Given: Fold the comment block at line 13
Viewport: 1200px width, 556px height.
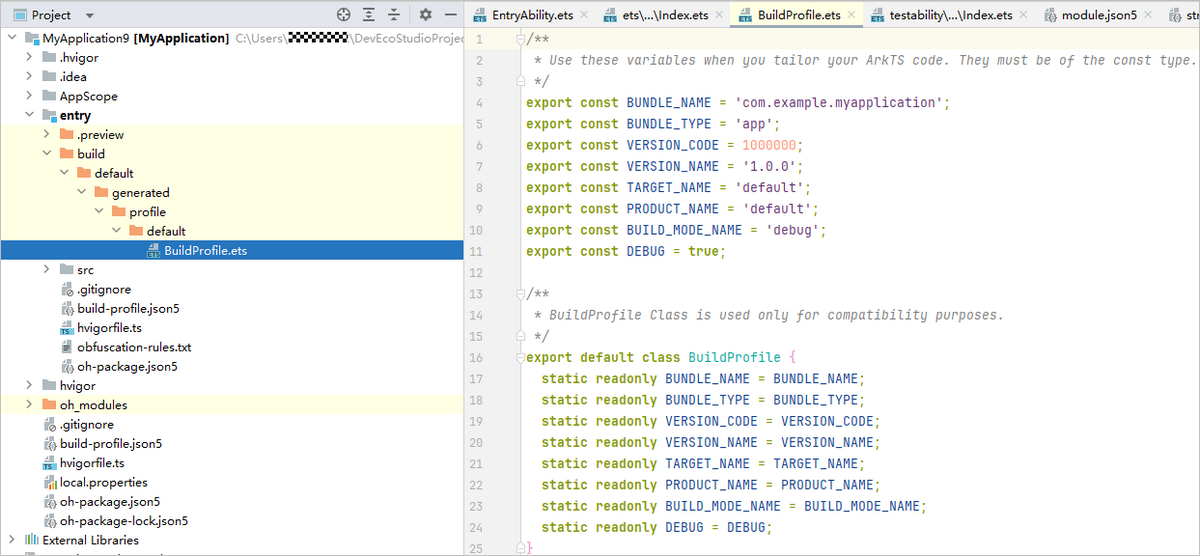Looking at the screenshot, I should [x=518, y=294].
